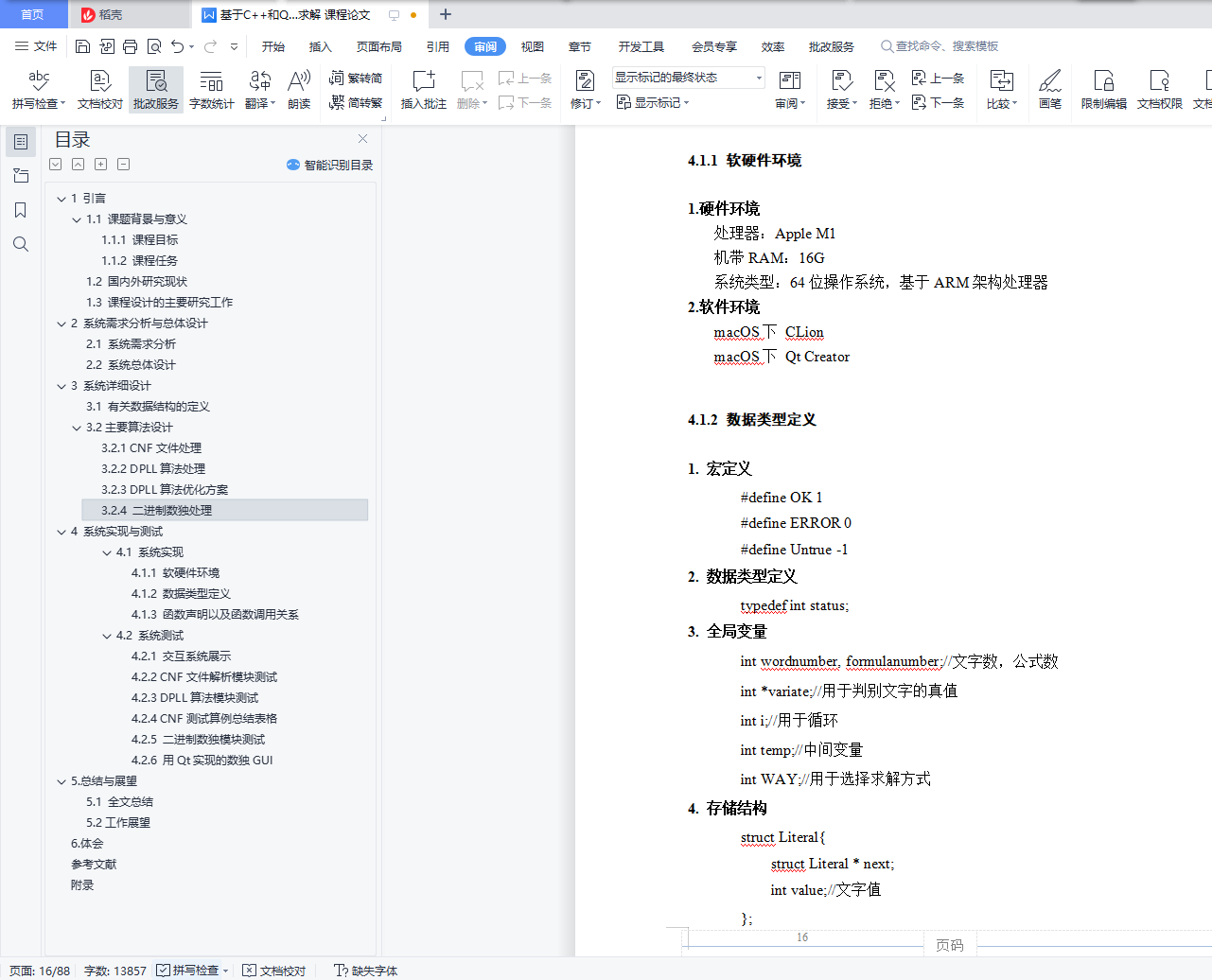
Task: Toggle 文档校对 in the status bar
Action: [x=274, y=971]
